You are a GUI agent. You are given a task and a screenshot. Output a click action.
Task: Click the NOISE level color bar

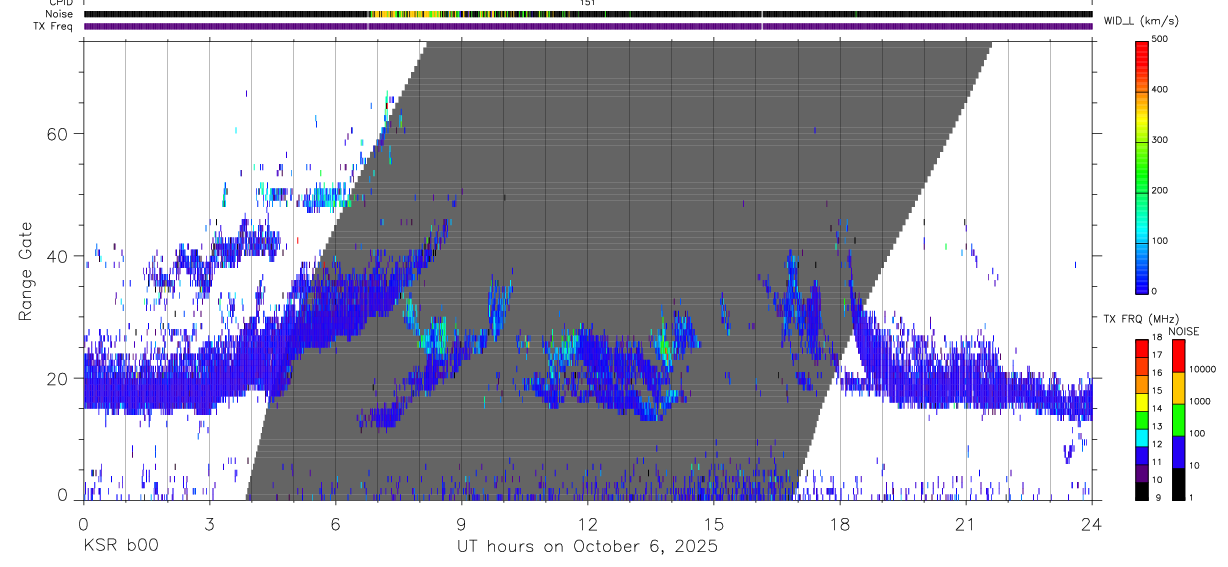1178,419
